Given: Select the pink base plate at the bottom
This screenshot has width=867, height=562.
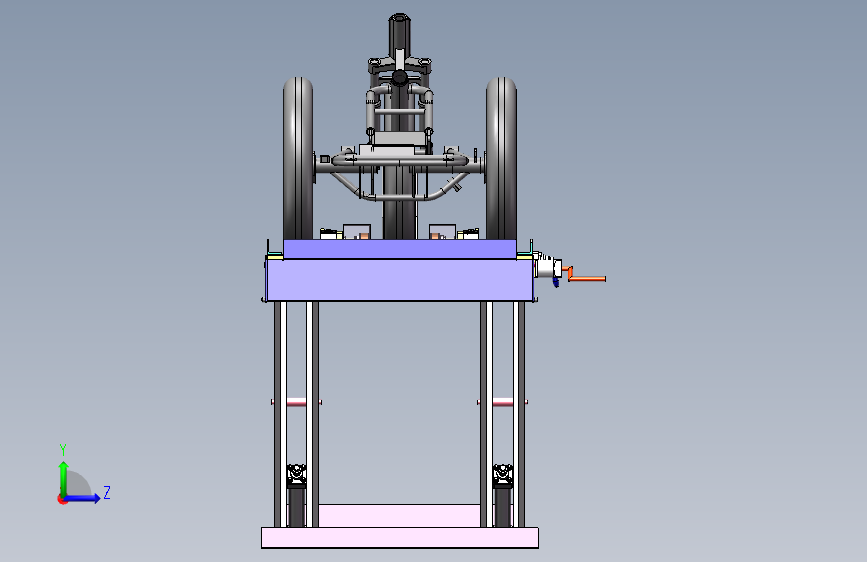Looking at the screenshot, I should click(400, 538).
